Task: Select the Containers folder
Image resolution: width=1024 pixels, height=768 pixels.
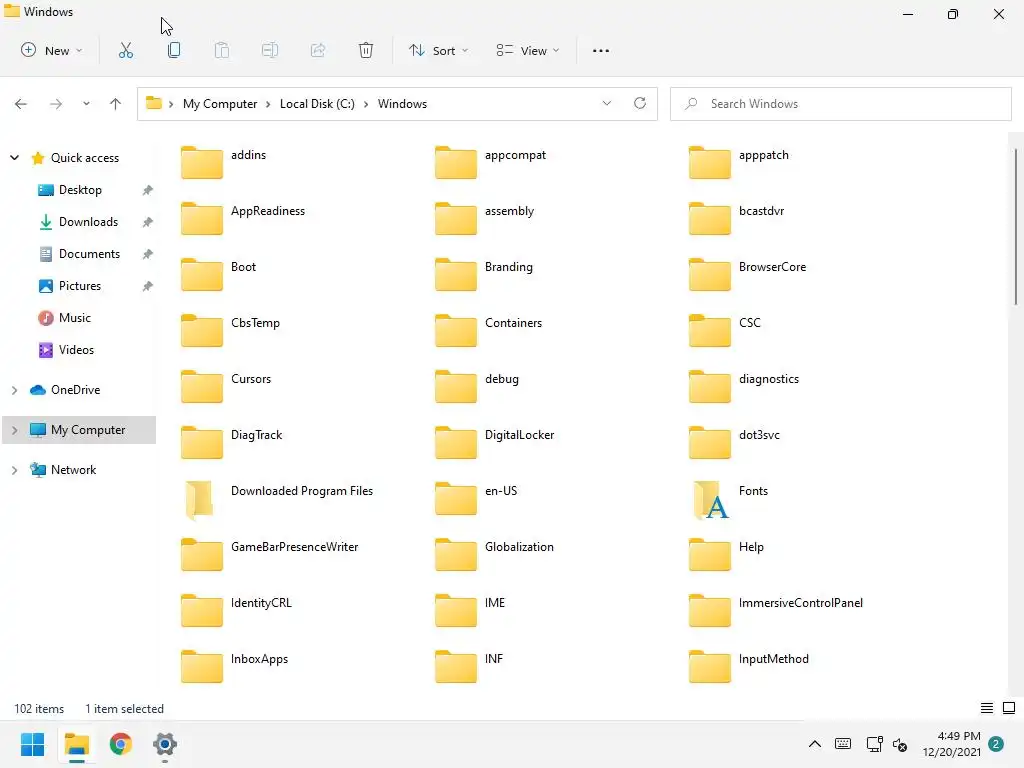Action: (x=488, y=330)
